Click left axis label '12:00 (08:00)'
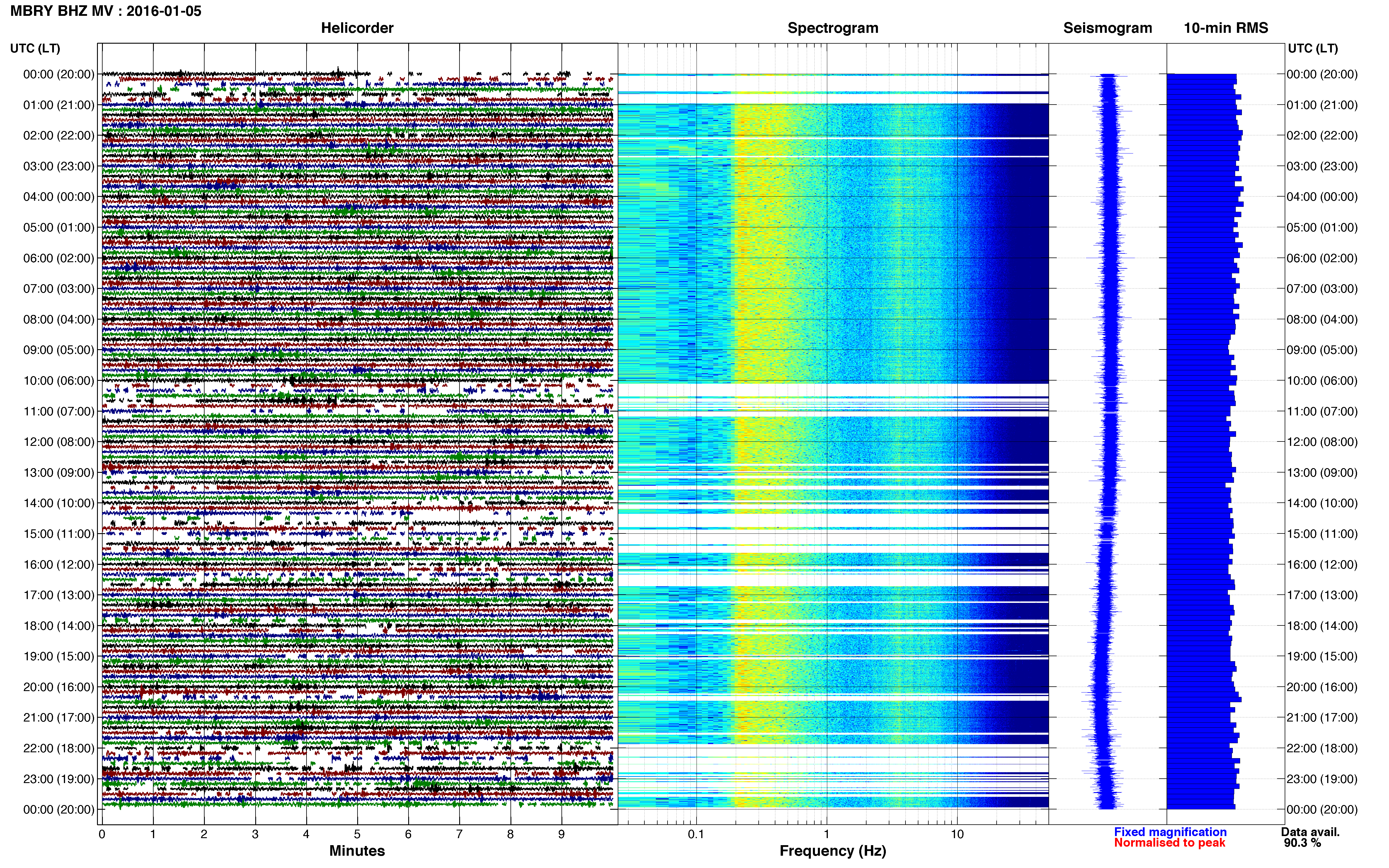This screenshot has width=1389, height=868. (59, 442)
